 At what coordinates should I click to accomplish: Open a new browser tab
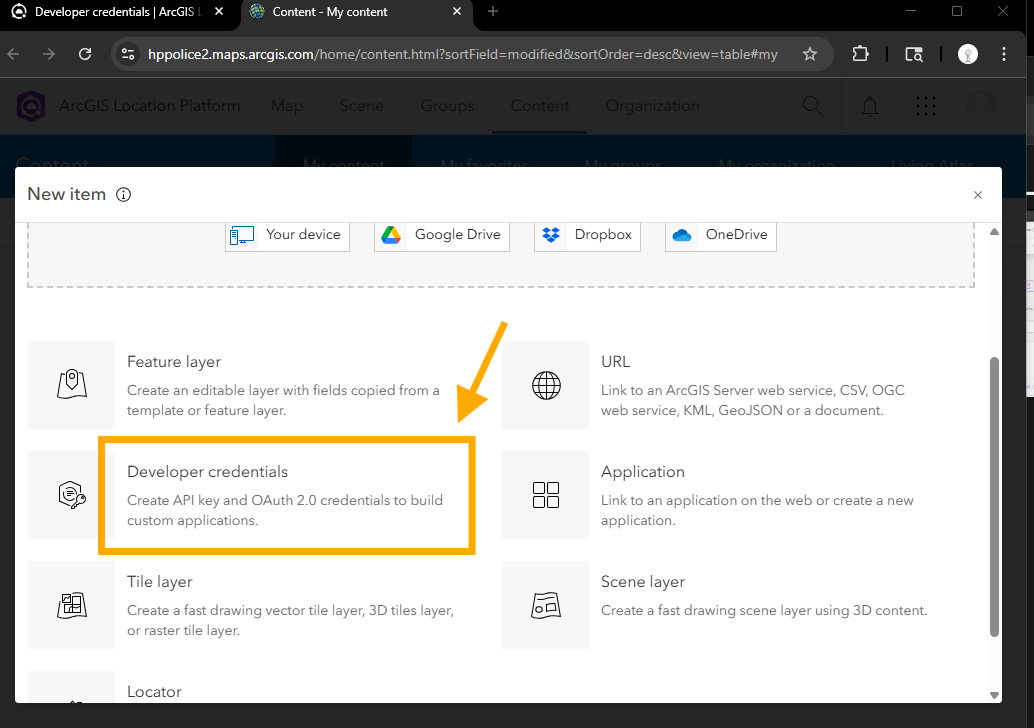493,11
